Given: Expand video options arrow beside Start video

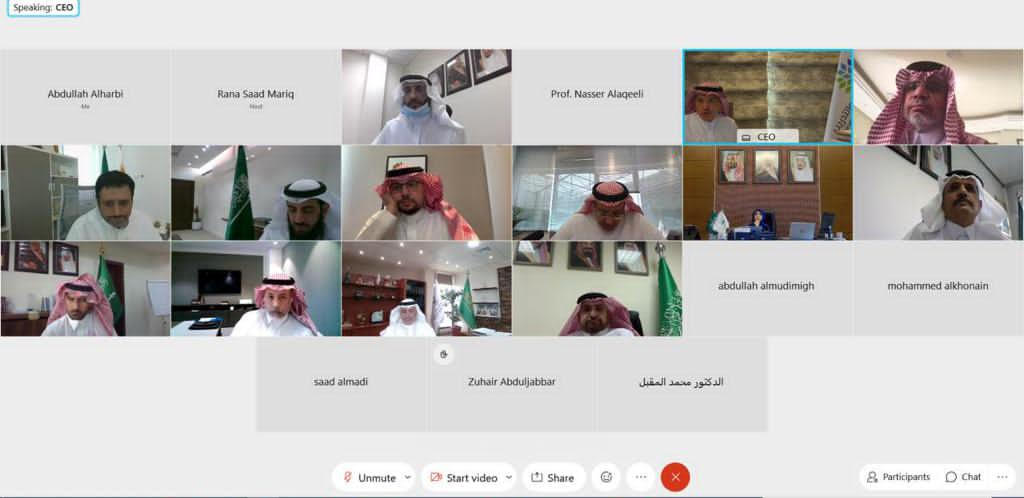Looking at the screenshot, I should coord(509,477).
